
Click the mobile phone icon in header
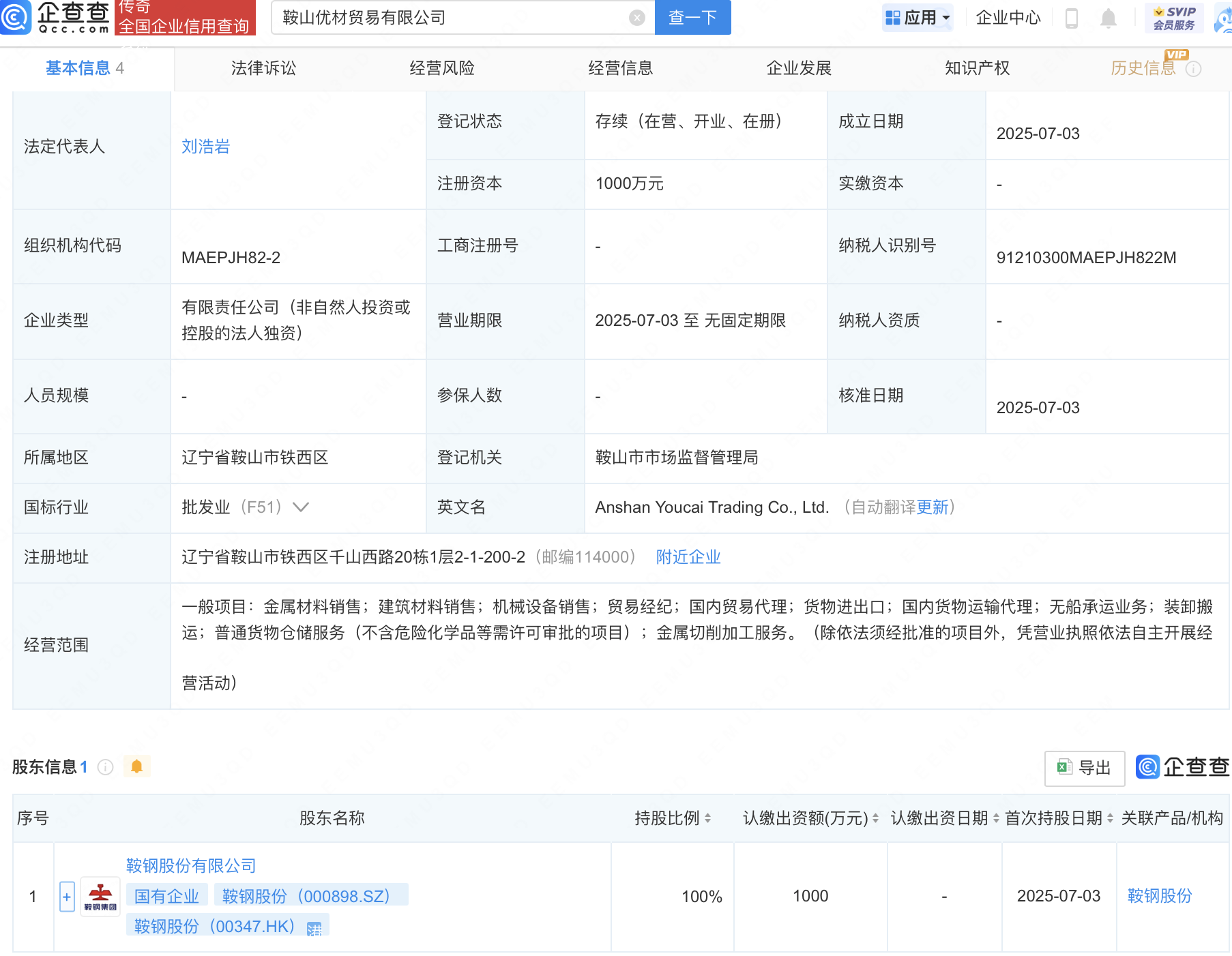pos(1071,18)
